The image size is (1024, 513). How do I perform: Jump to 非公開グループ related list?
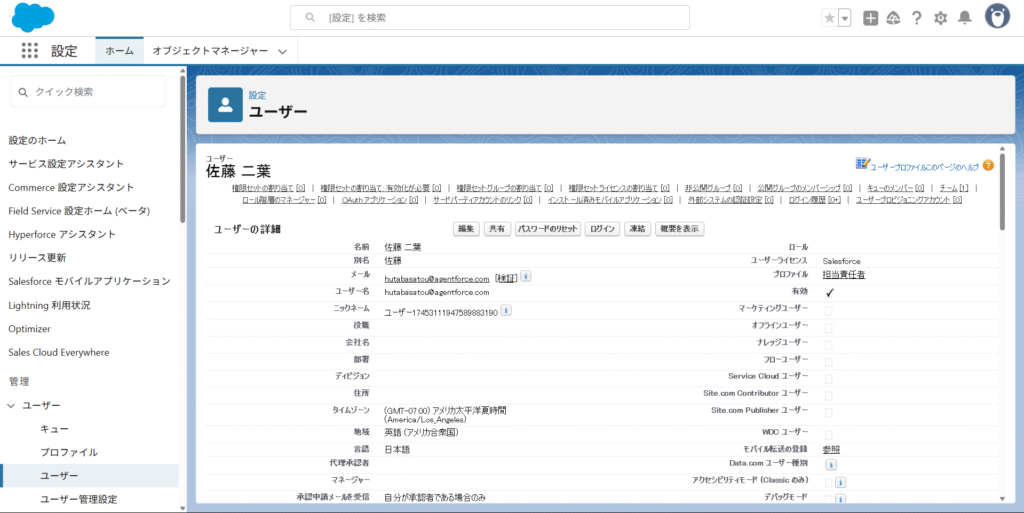click(x=713, y=188)
